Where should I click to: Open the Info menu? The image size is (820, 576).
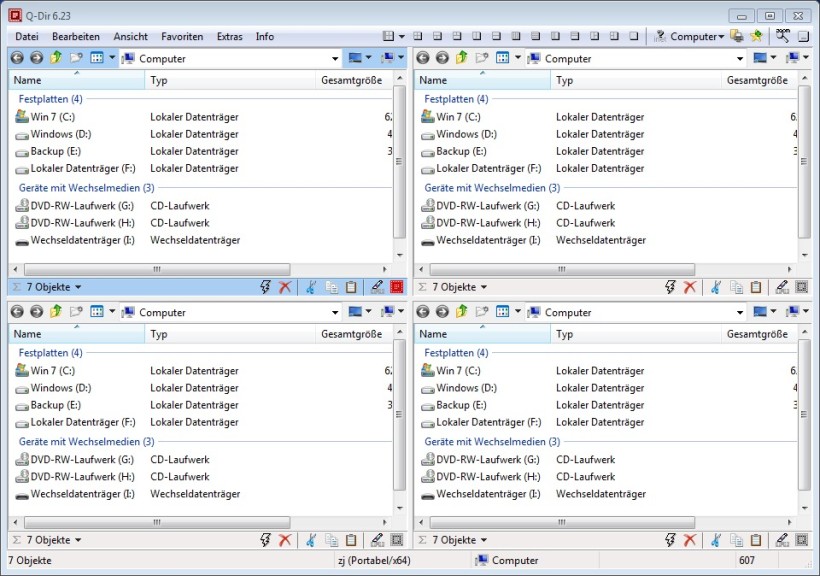coord(265,37)
